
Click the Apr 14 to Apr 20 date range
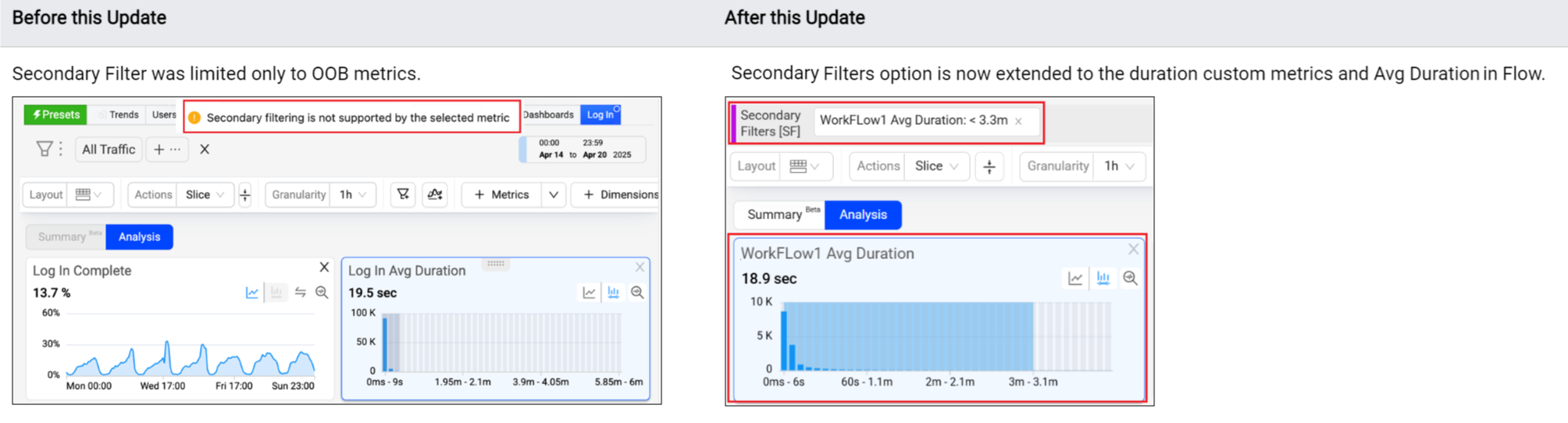[584, 149]
